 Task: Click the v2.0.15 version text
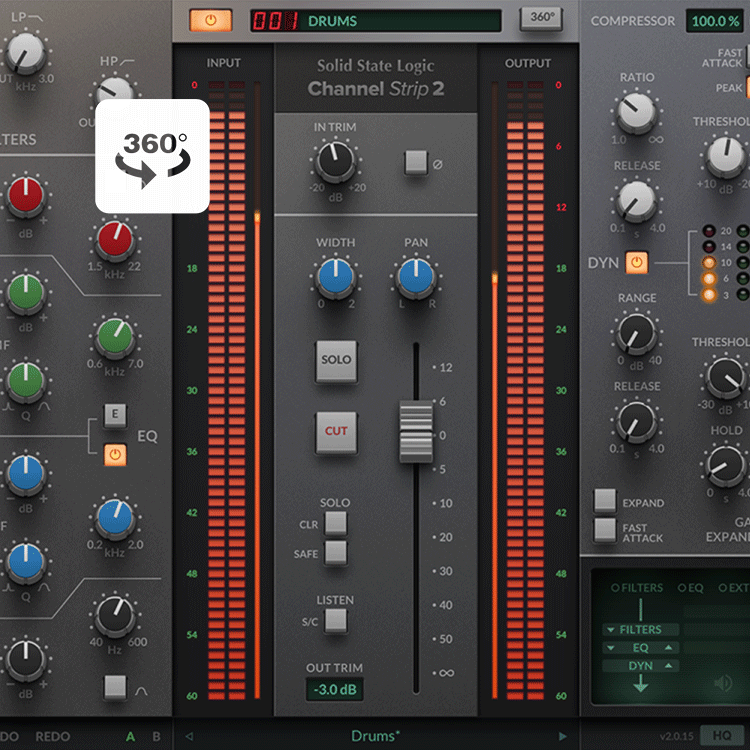[676, 737]
